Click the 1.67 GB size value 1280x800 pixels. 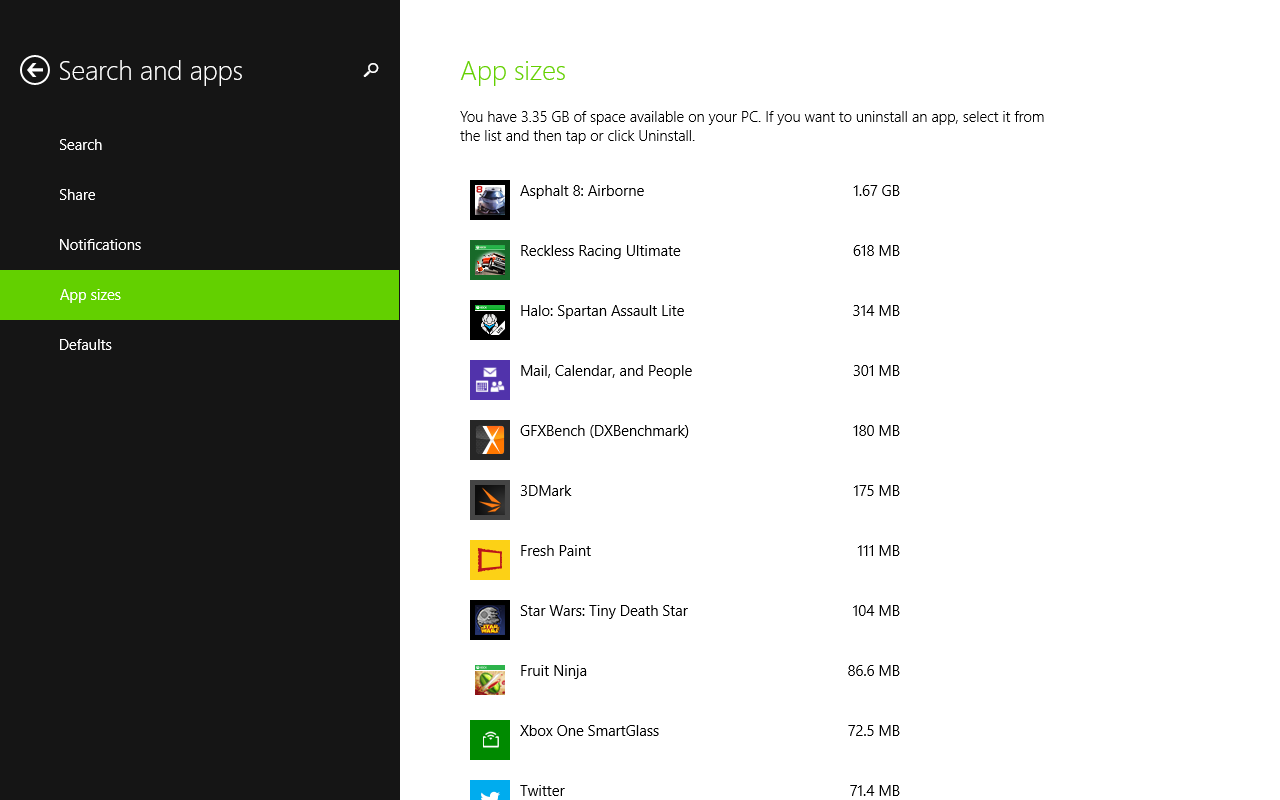pyautogui.click(x=876, y=191)
